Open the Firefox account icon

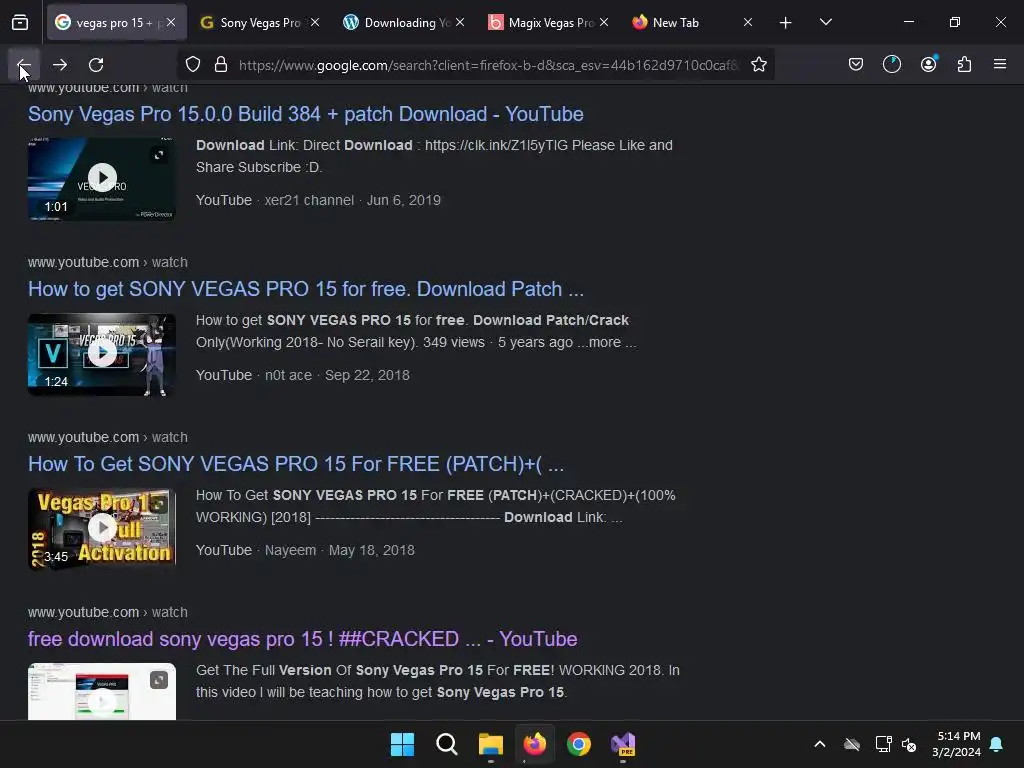click(x=928, y=65)
